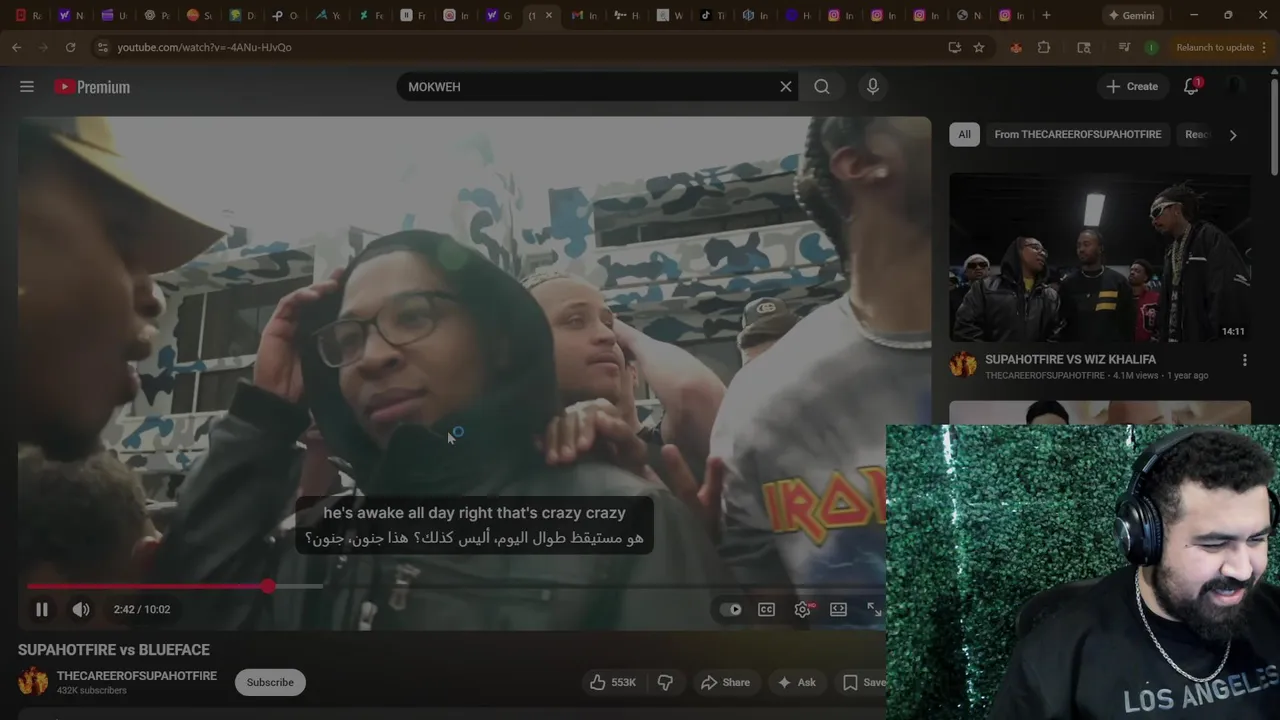Like the video with 553K likes

(x=613, y=682)
